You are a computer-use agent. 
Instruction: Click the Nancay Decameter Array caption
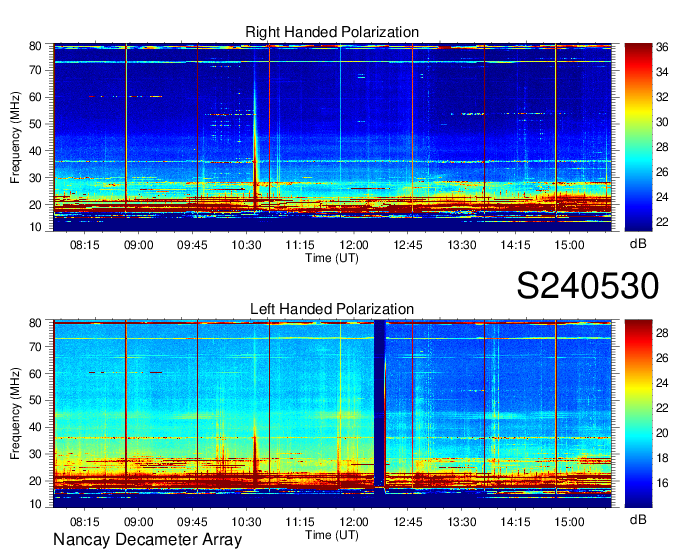coord(147,540)
